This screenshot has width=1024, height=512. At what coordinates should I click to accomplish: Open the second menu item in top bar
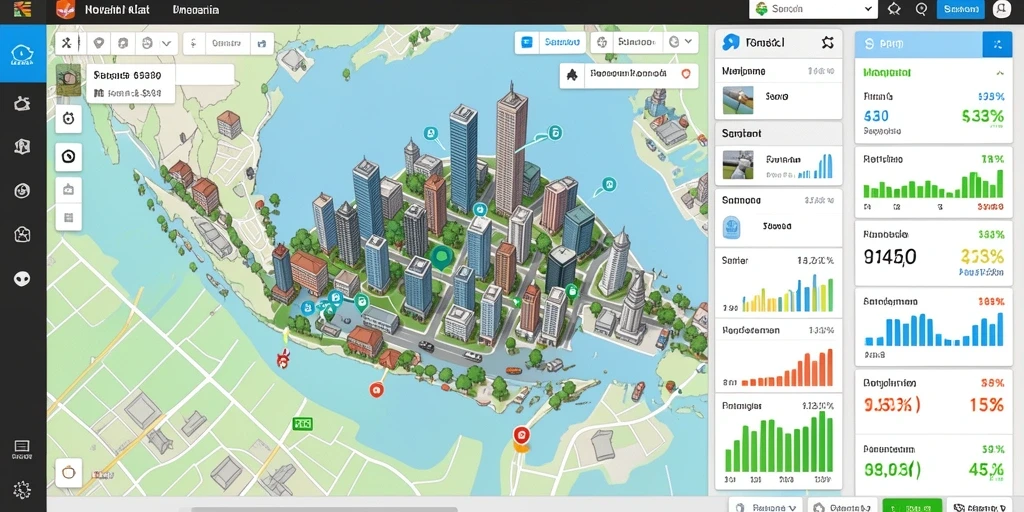point(195,10)
